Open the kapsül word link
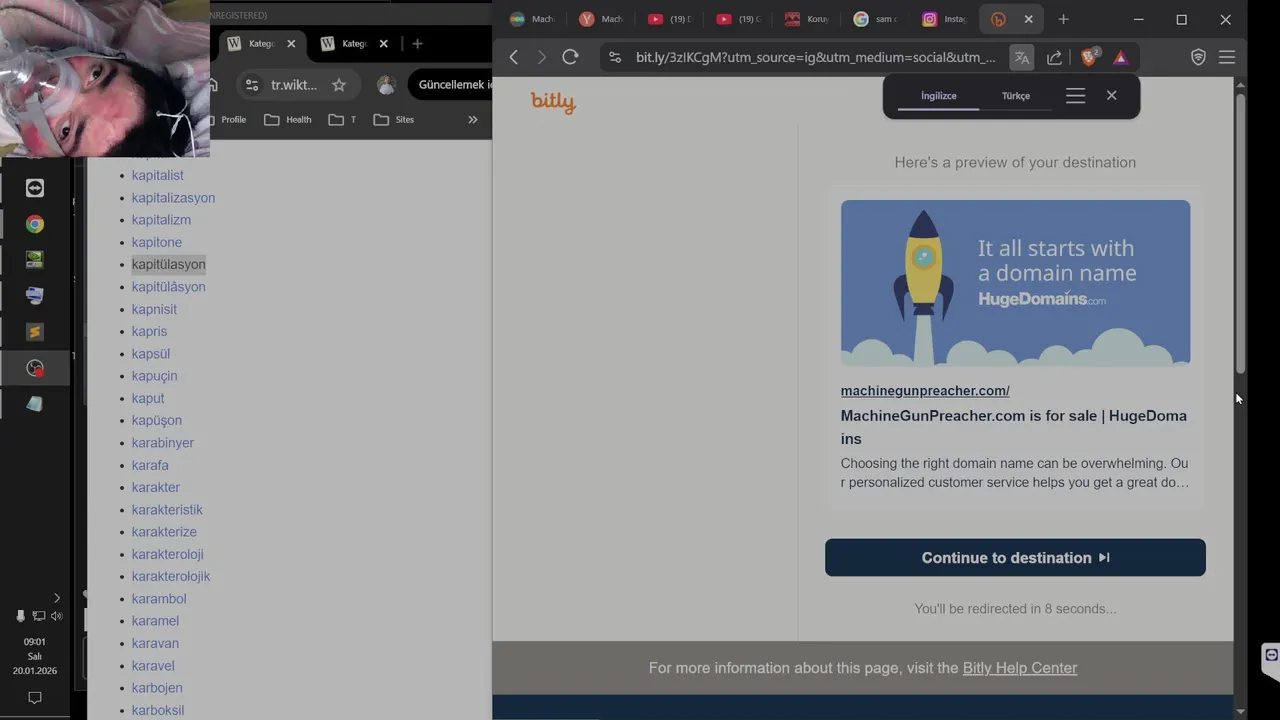 coord(151,353)
